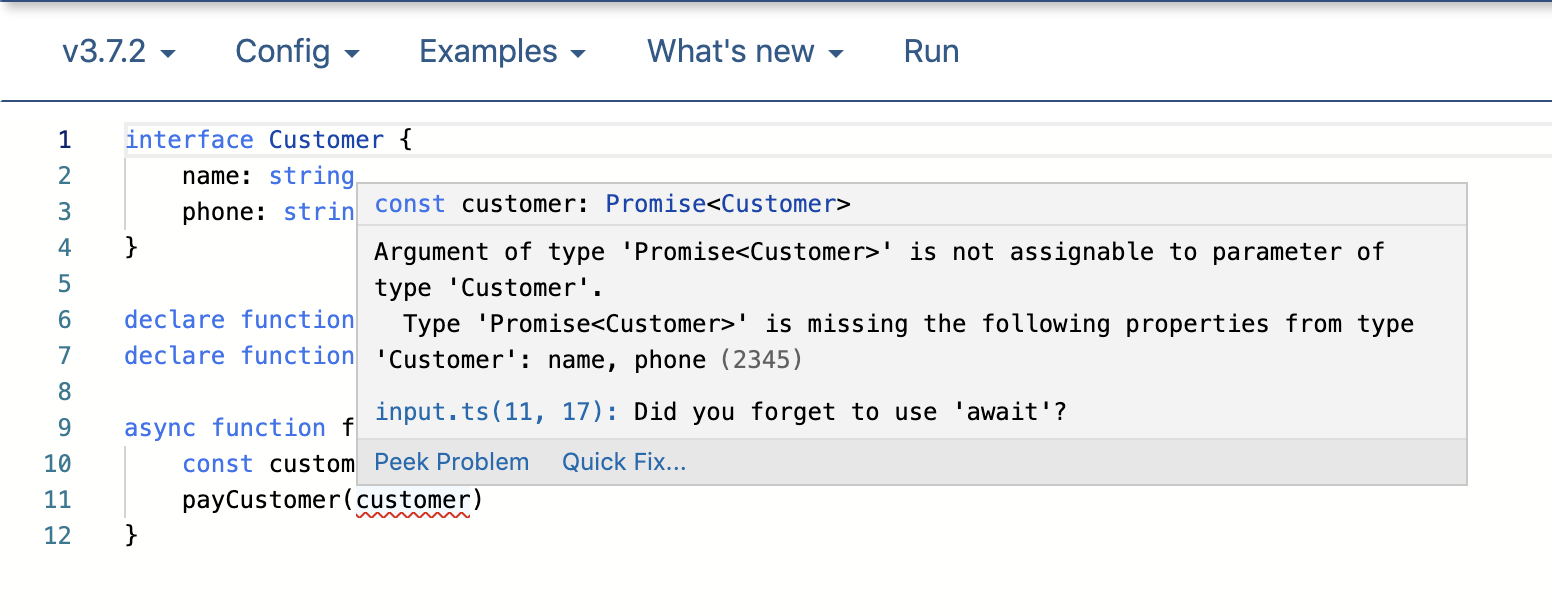Click Peek Problem in the hover popup
Screen dimensions: 1552x616
[451, 462]
